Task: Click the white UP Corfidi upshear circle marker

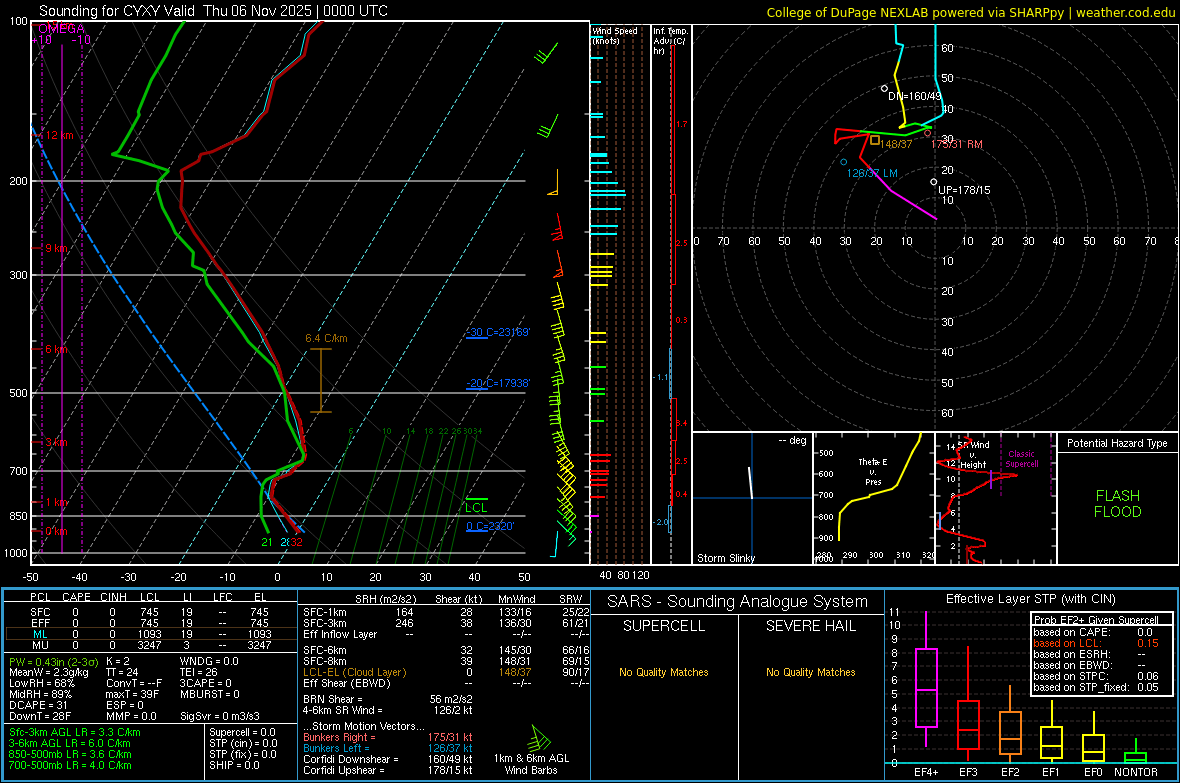Action: pos(933,182)
